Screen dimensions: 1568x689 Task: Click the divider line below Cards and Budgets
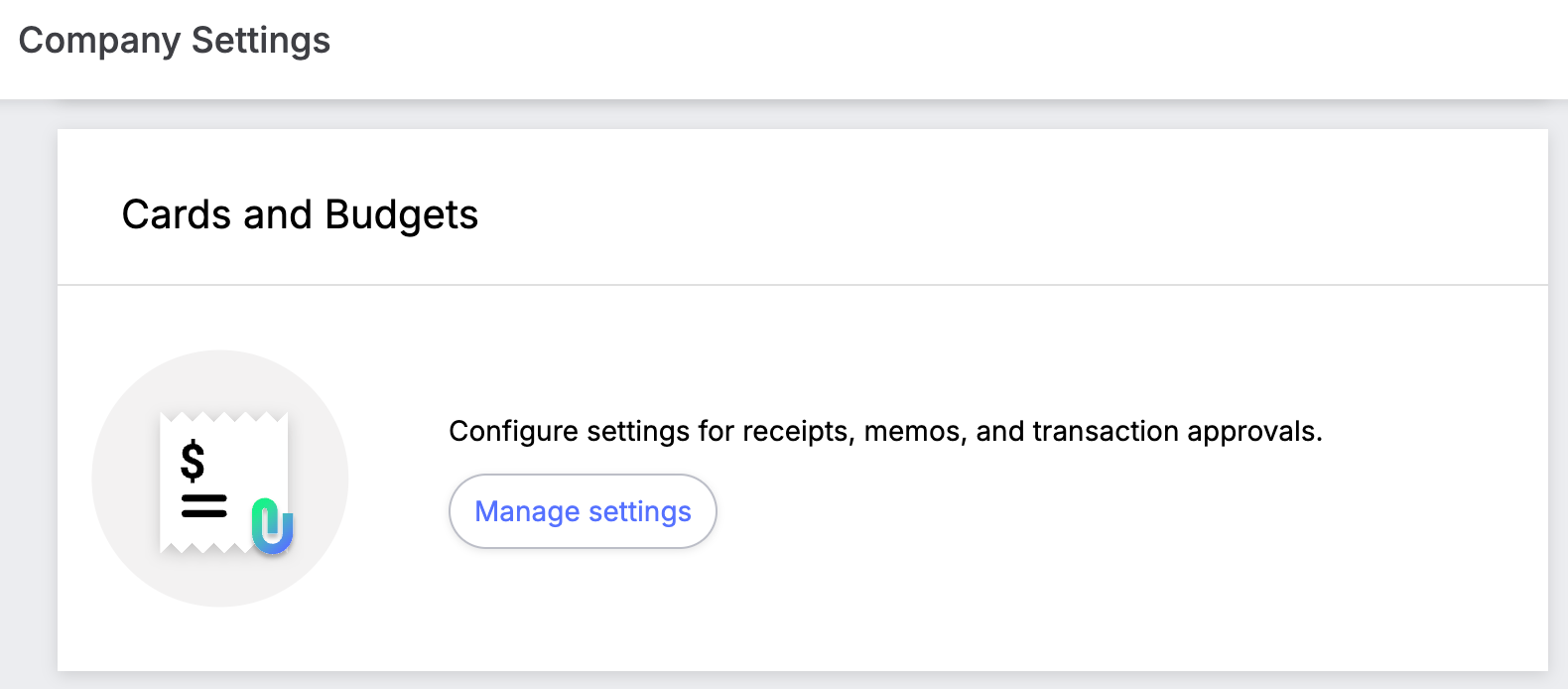[x=803, y=285]
